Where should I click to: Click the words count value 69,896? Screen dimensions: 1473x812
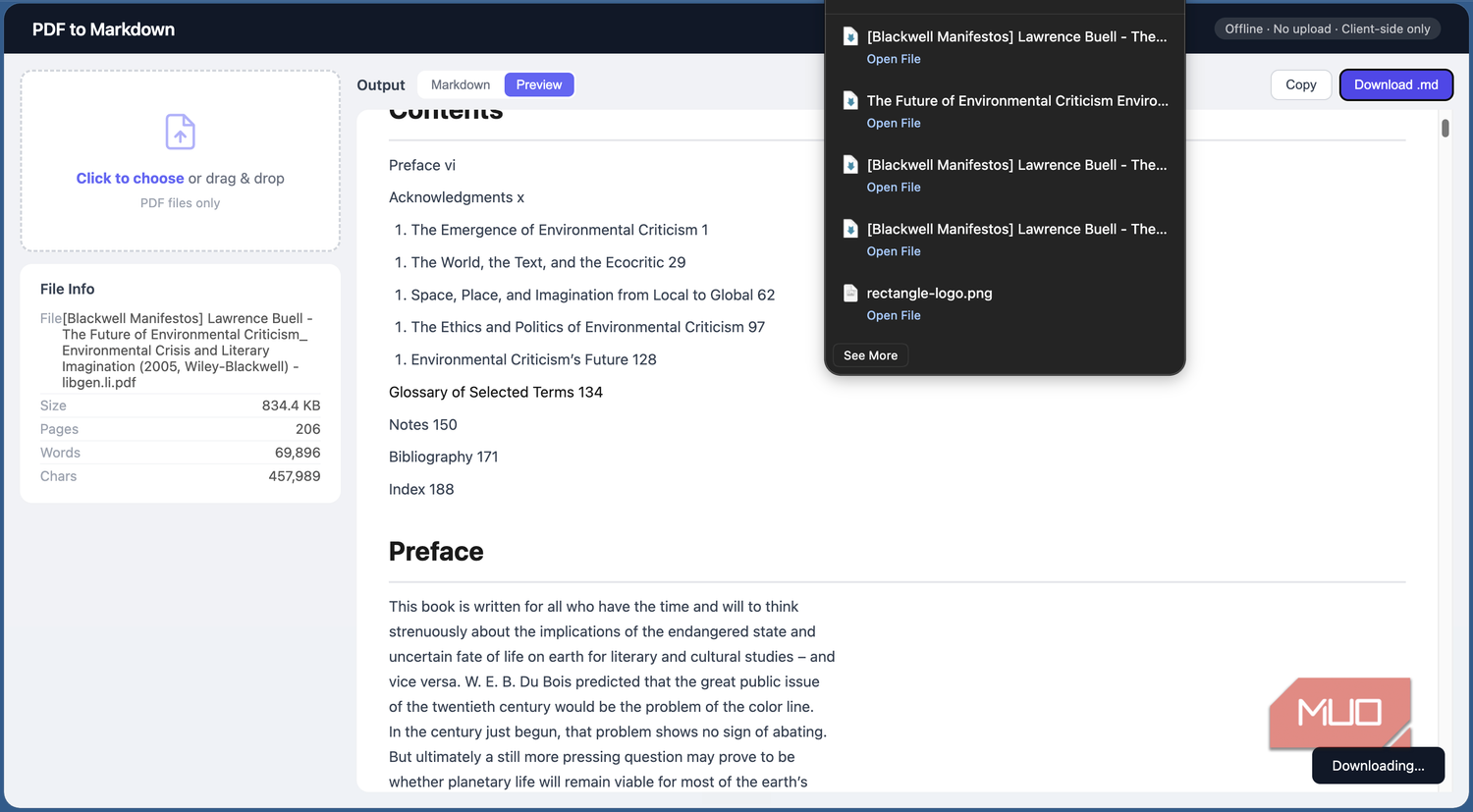click(x=298, y=453)
